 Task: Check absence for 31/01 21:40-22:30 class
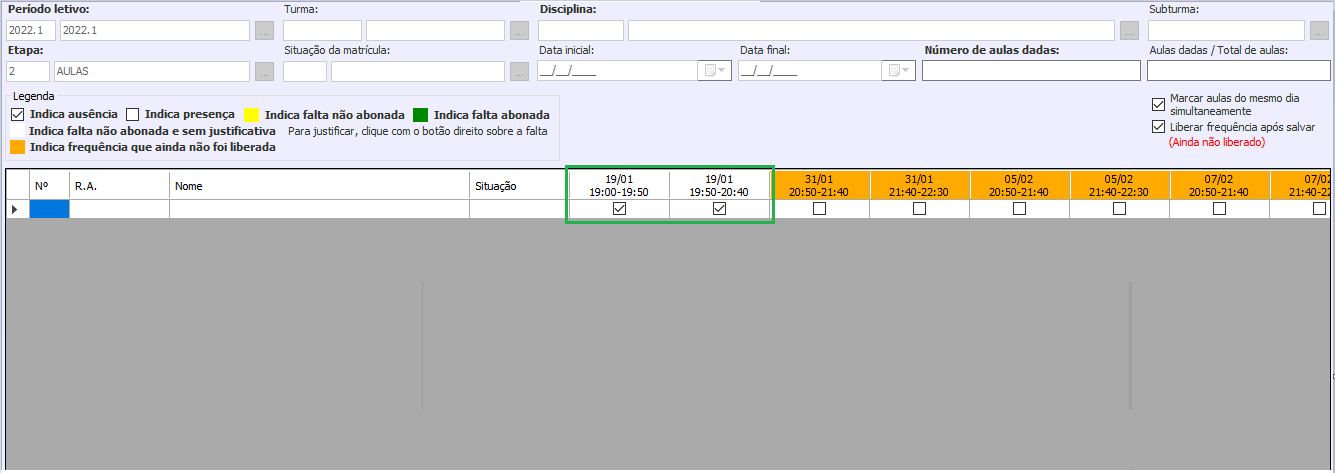(919, 209)
